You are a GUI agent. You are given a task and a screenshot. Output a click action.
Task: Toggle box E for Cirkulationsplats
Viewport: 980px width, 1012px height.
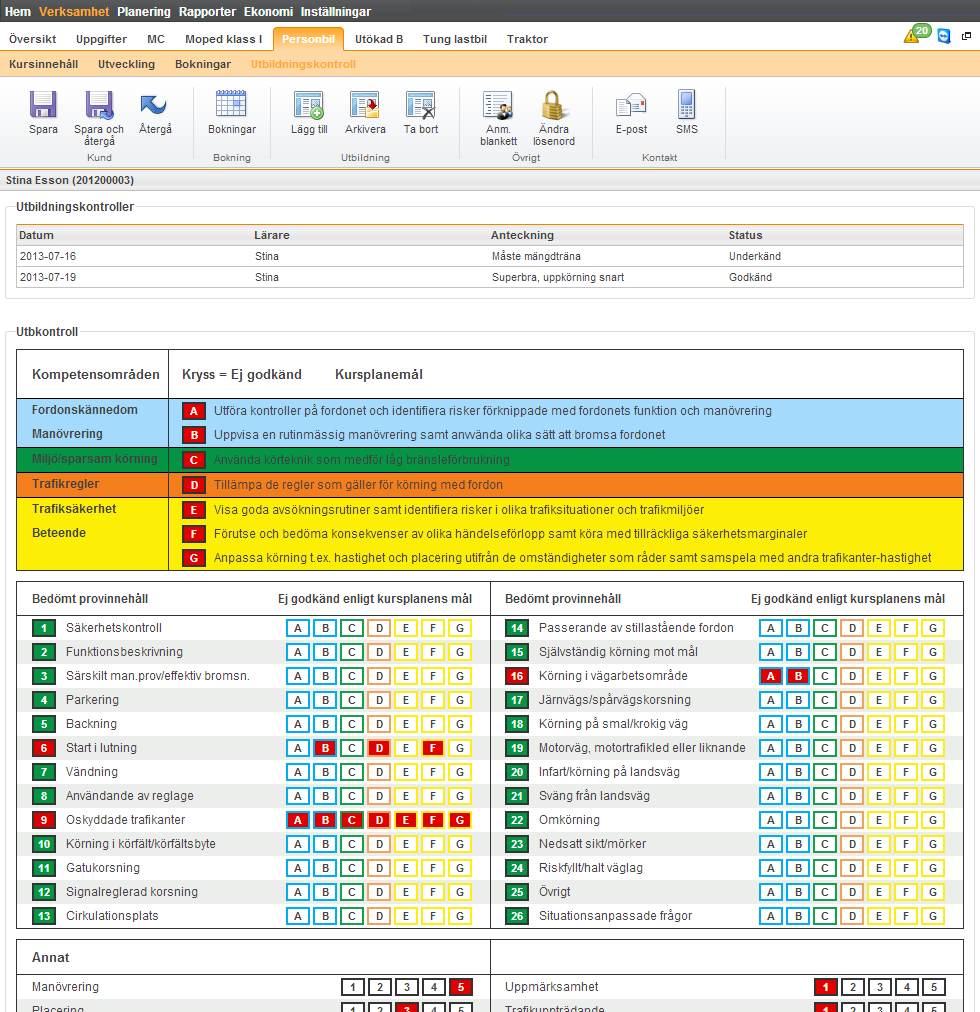[405, 916]
